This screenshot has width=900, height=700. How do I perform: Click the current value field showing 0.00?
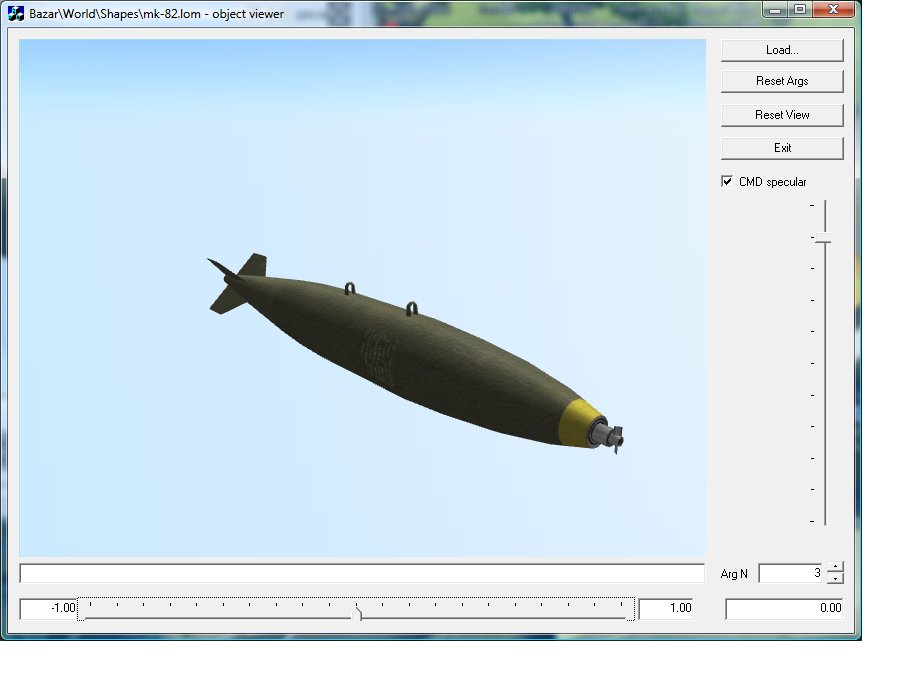click(x=784, y=608)
